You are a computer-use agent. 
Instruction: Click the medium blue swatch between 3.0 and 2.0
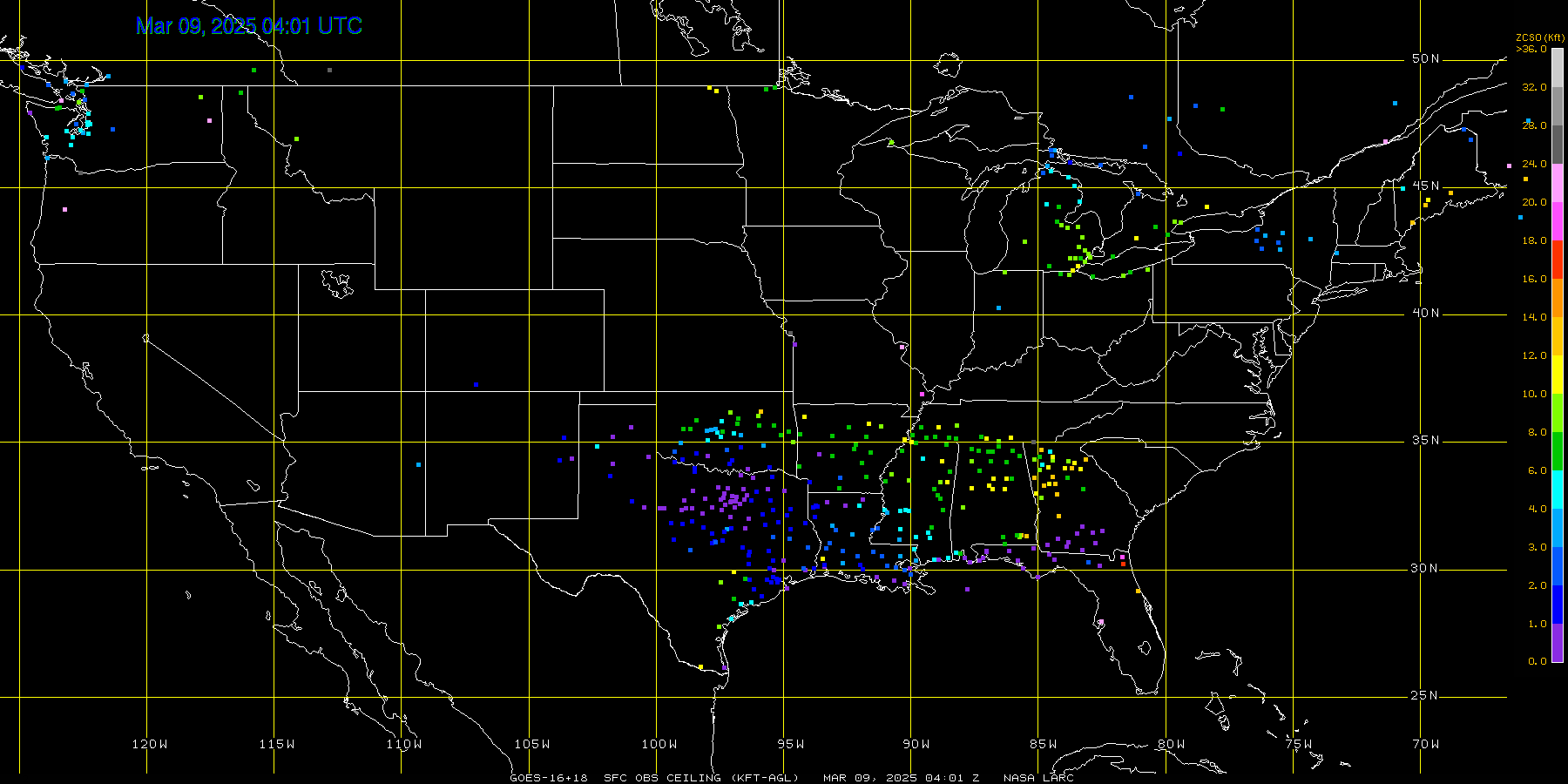[1558, 566]
